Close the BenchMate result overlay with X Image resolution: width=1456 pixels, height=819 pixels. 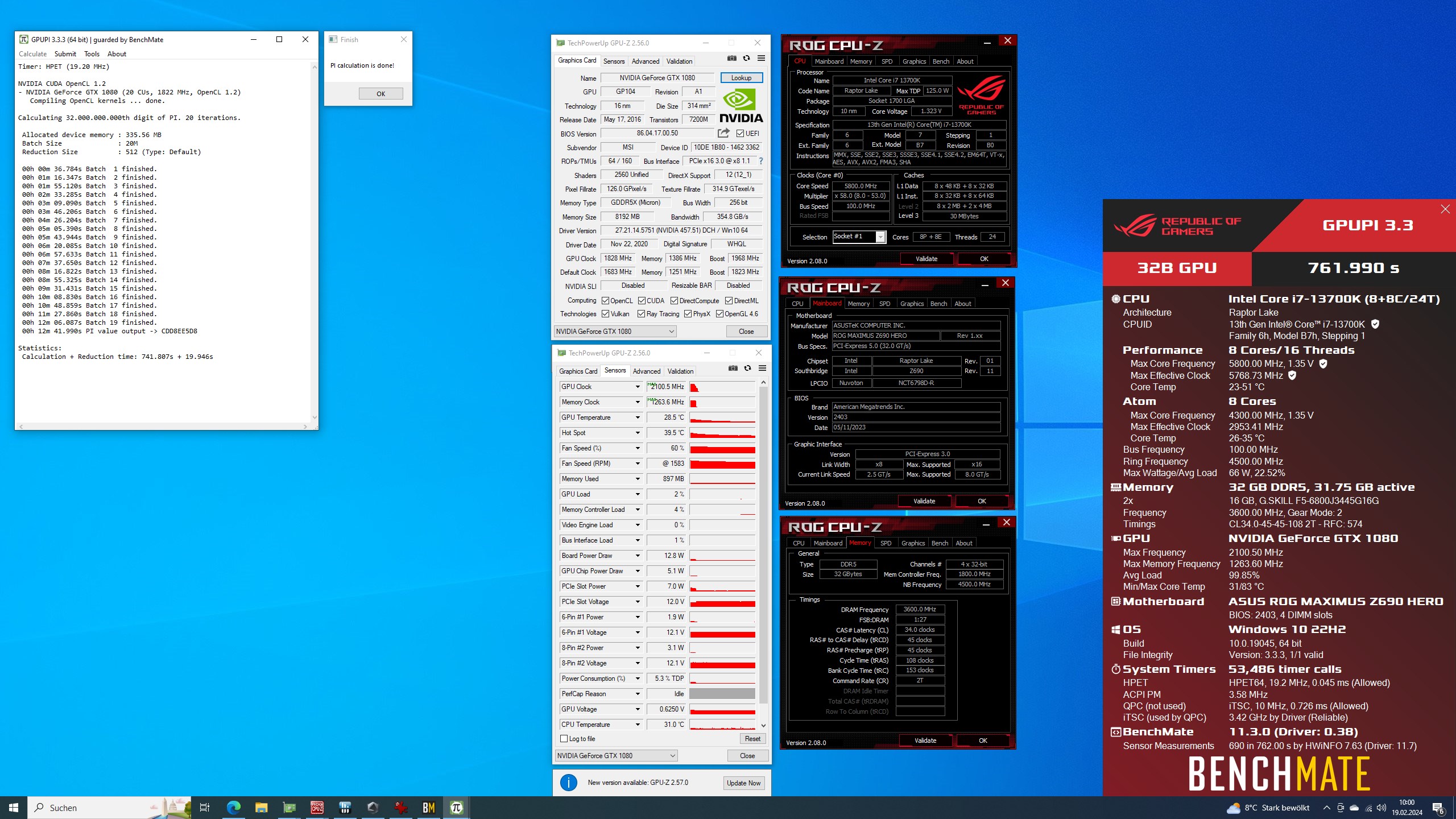click(1445, 209)
